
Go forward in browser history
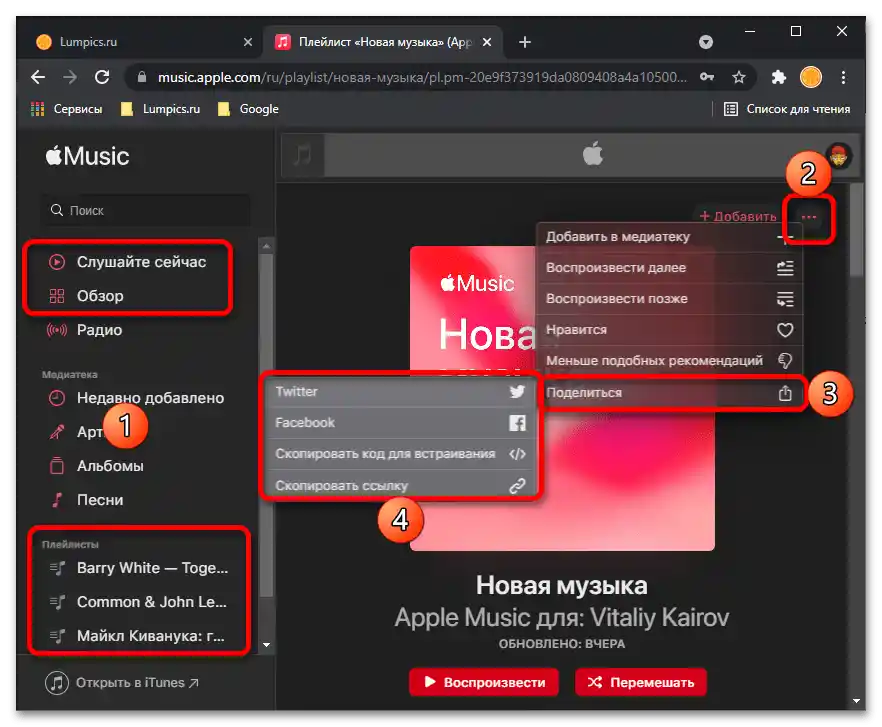click(x=70, y=77)
